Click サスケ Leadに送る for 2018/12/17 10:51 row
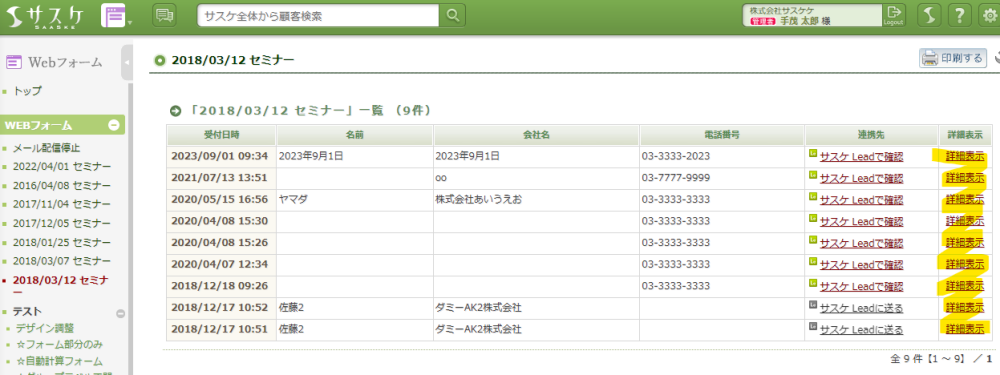1000x375 pixels. click(861, 330)
